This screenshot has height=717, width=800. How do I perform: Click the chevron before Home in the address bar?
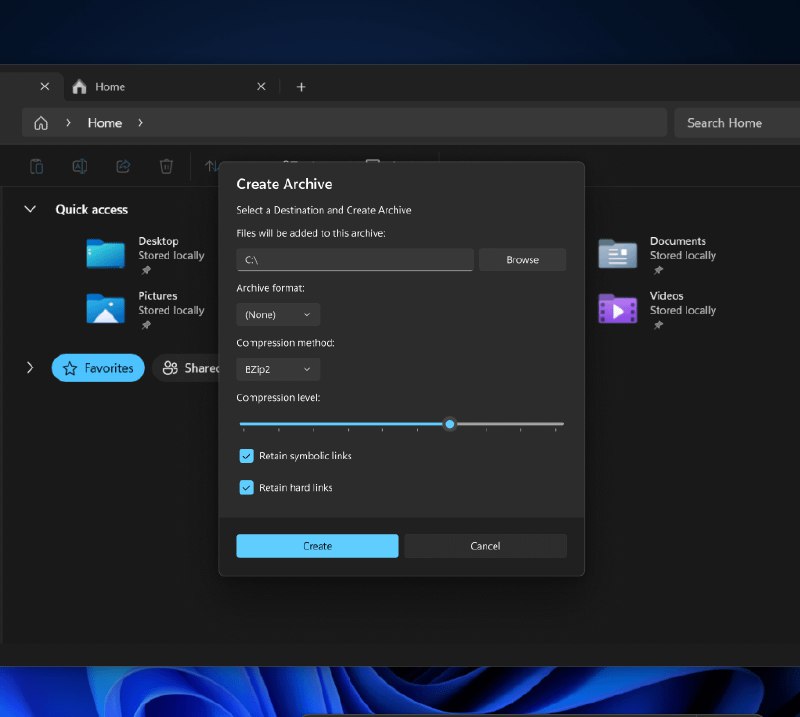[x=68, y=123]
